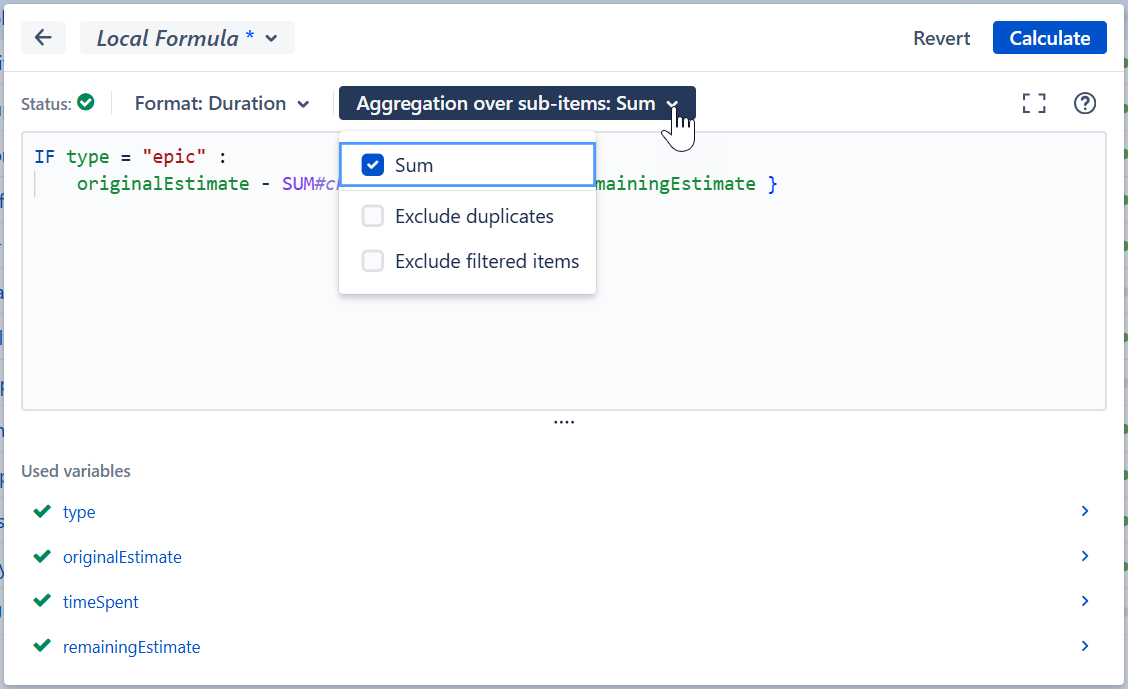The image size is (1128, 689).
Task: Click the checkmark beside originalEstimate
Action: coord(41,556)
